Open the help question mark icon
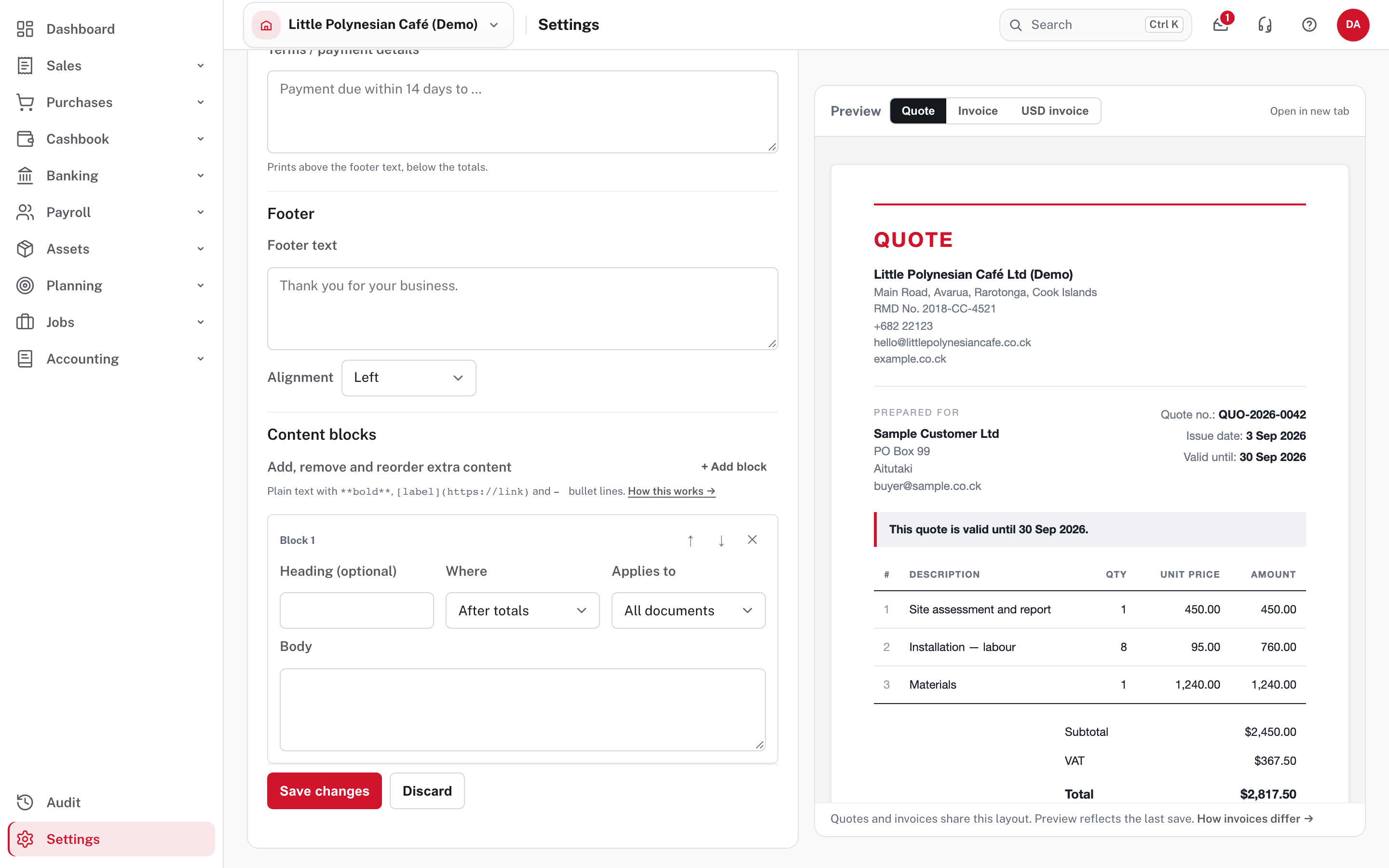1389x868 pixels. pyautogui.click(x=1309, y=25)
